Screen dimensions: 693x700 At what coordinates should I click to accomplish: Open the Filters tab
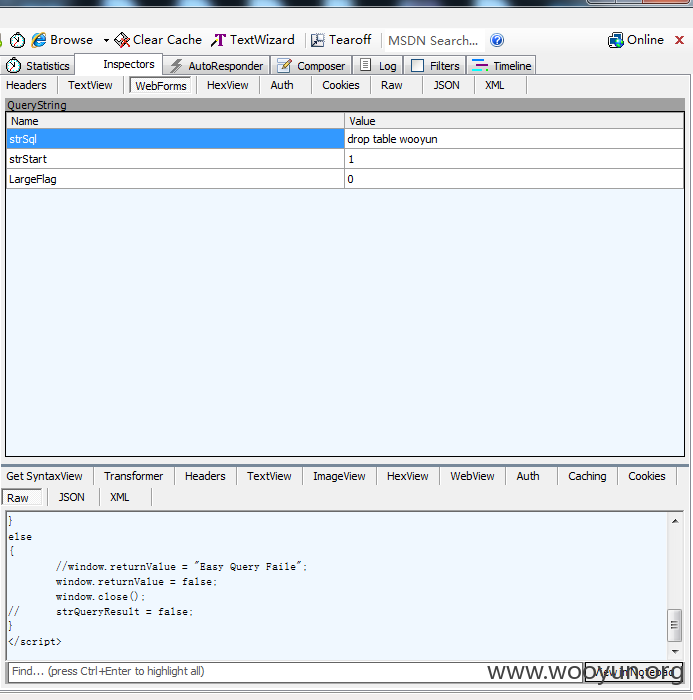point(435,66)
